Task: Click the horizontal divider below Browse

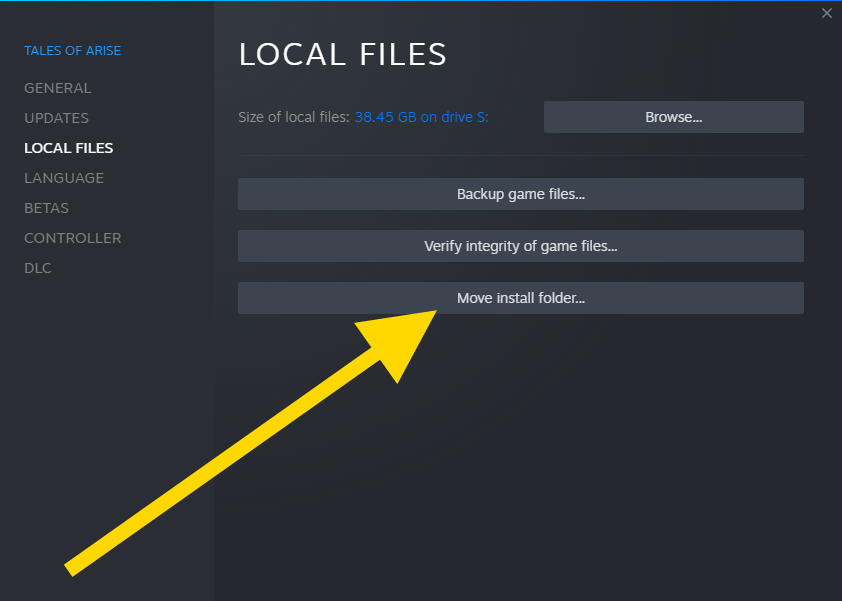Action: [x=520, y=155]
